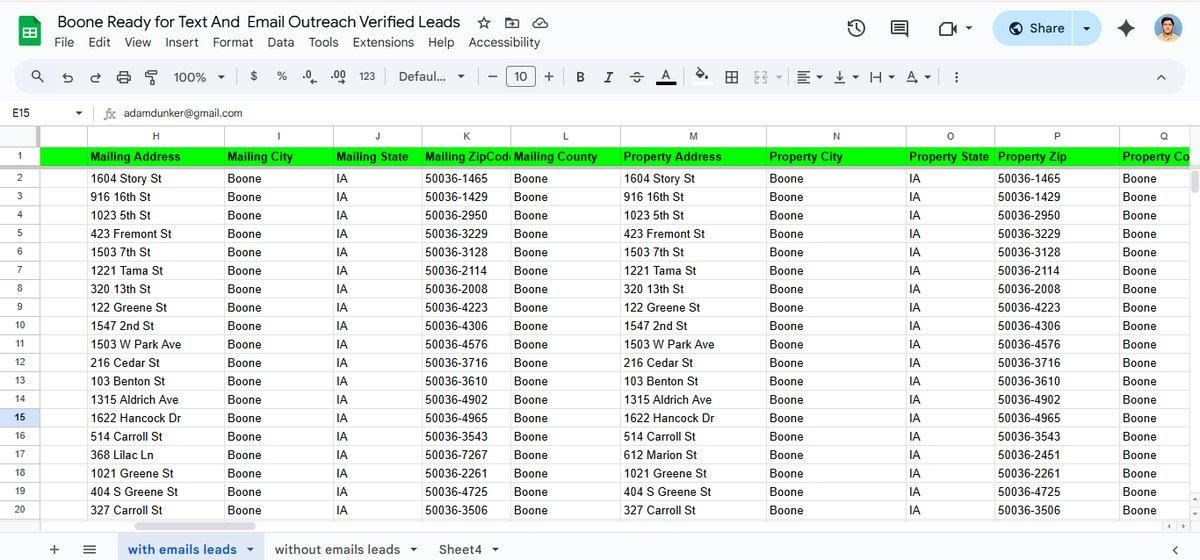The height and width of the screenshot is (560, 1200).
Task: Open the comments panel icon
Action: point(899,29)
